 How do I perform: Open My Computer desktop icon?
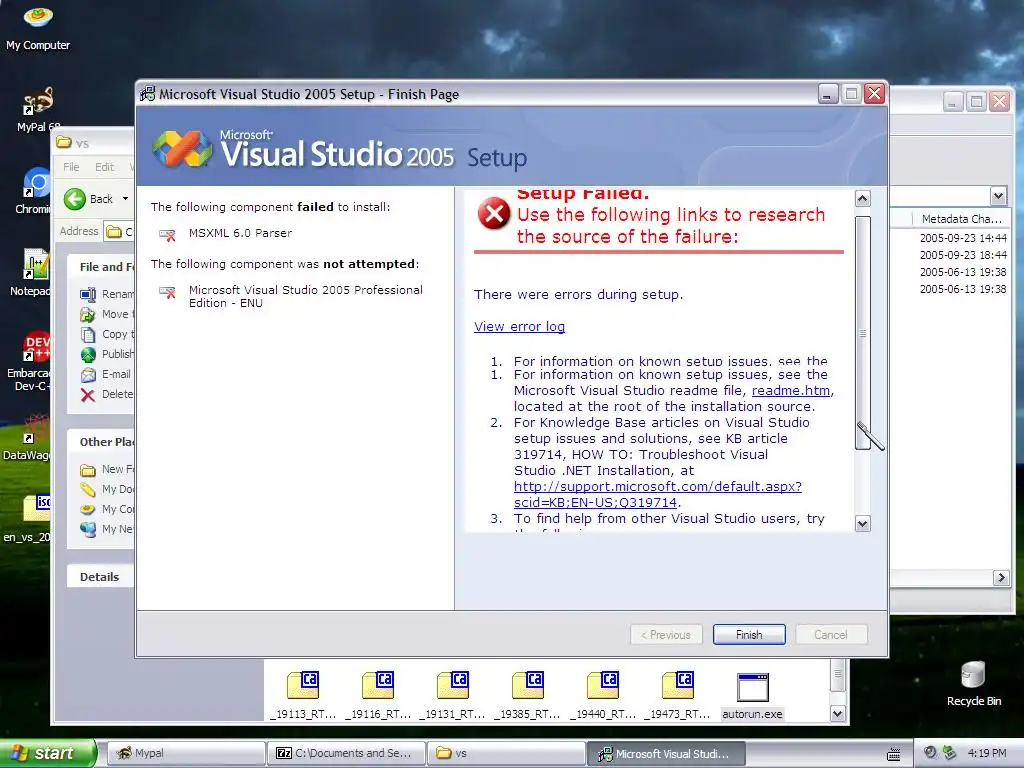(38, 27)
